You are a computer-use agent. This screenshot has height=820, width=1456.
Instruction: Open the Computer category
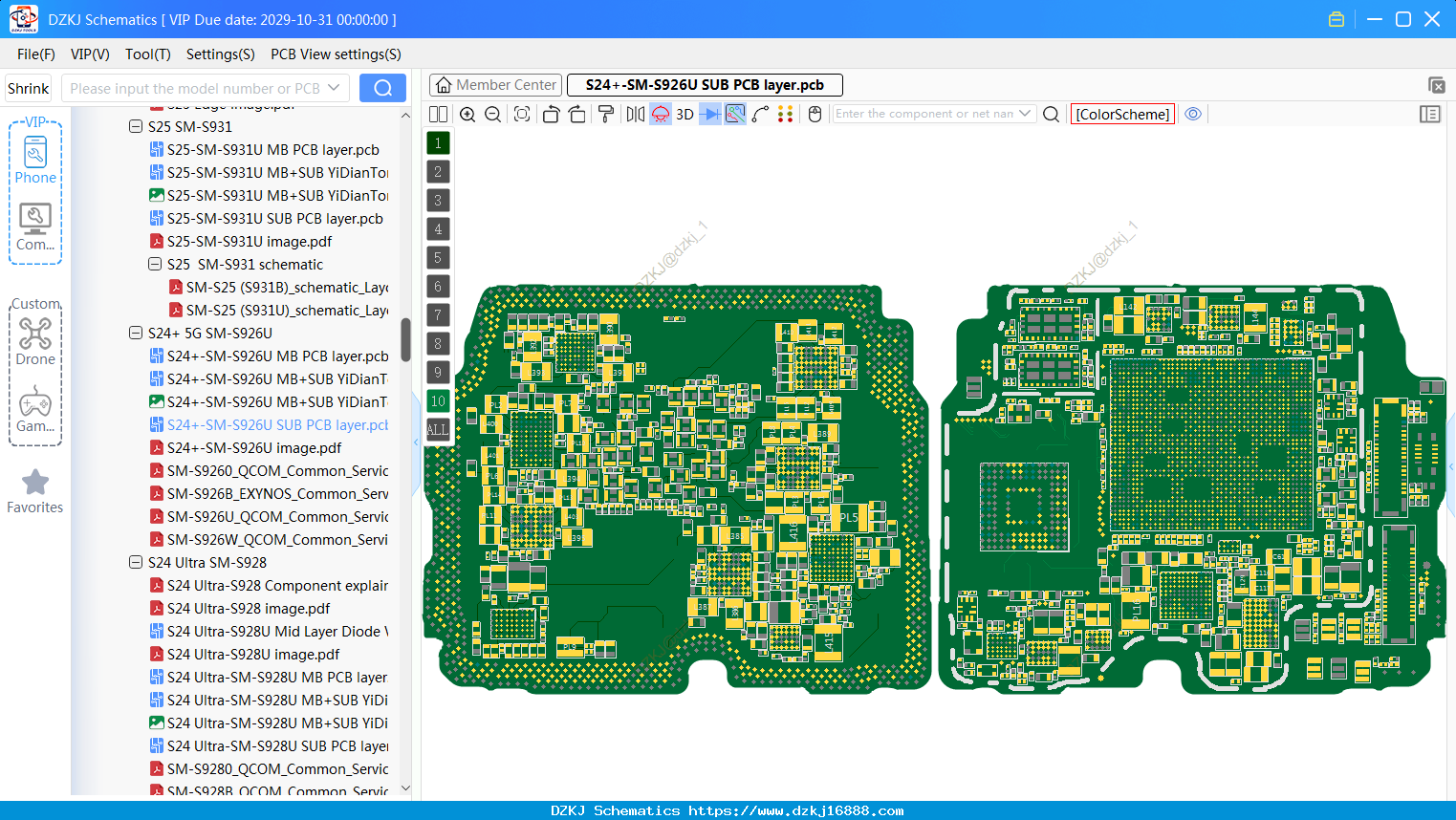tap(35, 227)
